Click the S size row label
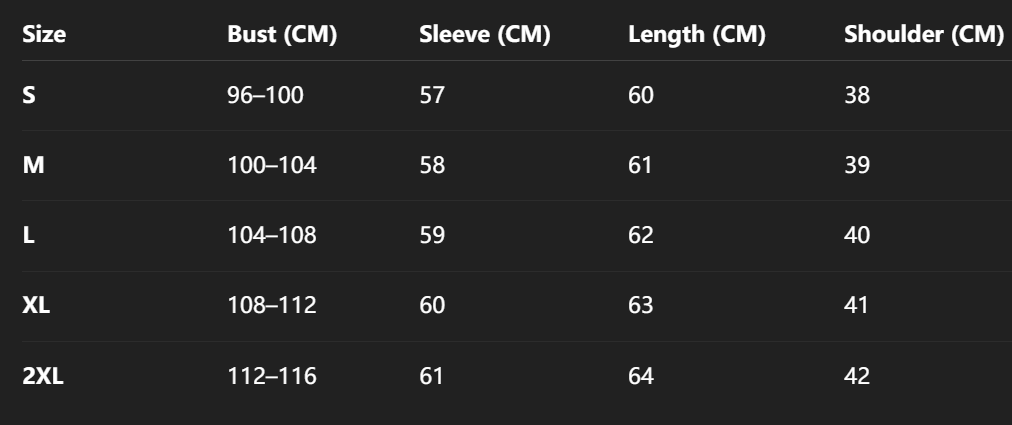 click(29, 96)
